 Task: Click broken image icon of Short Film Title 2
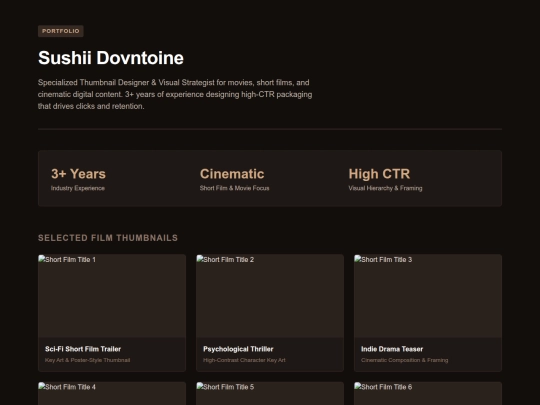tap(200, 259)
